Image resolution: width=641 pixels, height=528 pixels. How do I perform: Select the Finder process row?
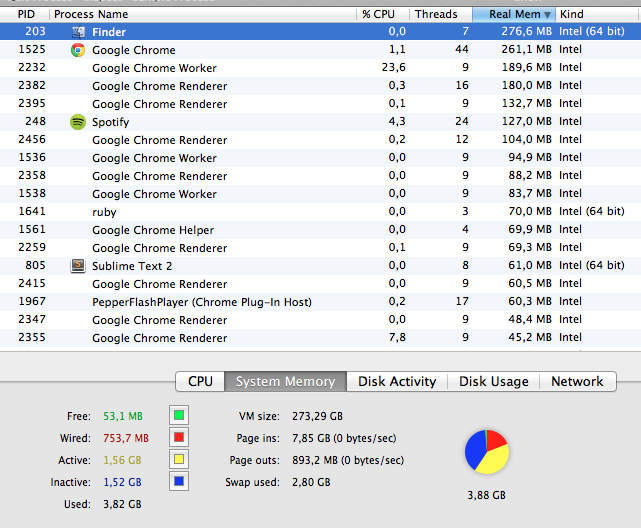tap(320, 31)
